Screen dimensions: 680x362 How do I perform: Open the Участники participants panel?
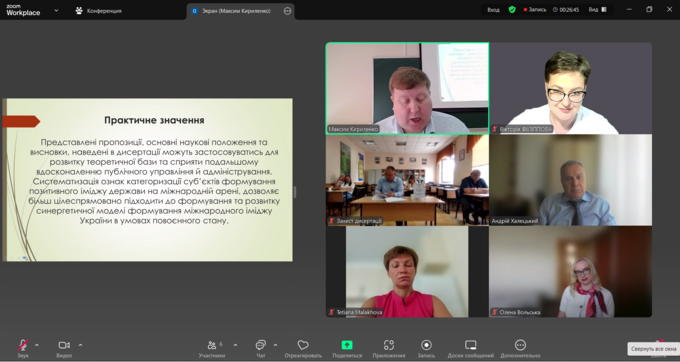(x=212, y=345)
